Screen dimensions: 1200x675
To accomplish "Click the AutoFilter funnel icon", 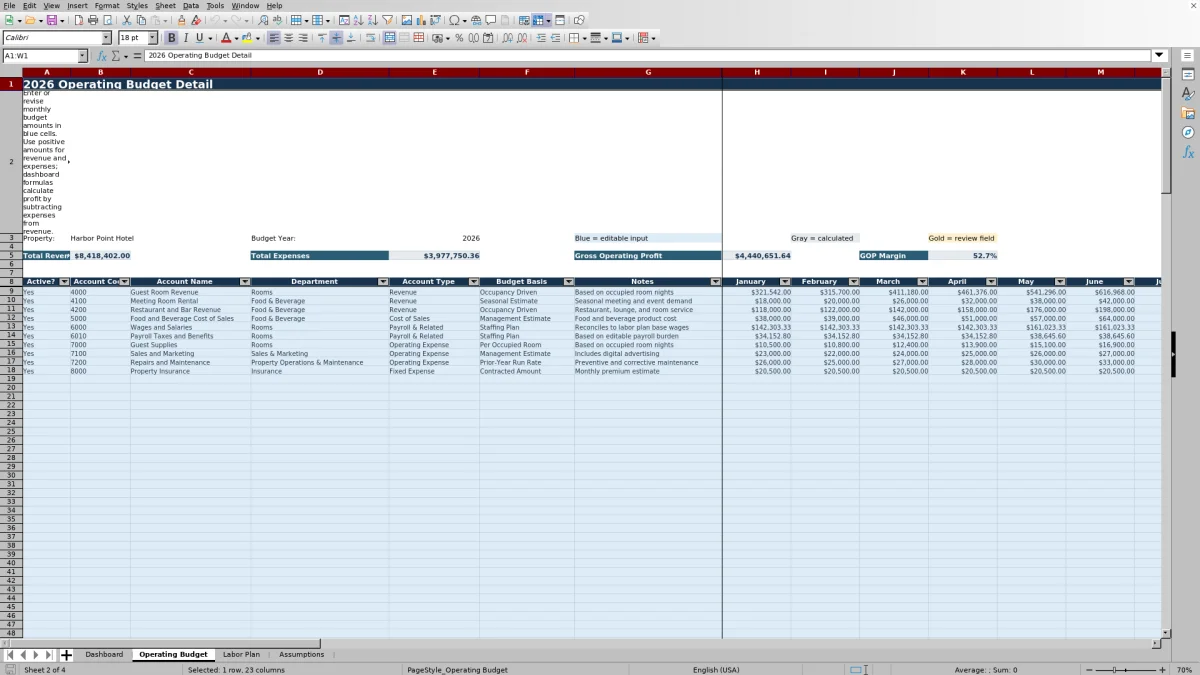I will (x=388, y=20).
